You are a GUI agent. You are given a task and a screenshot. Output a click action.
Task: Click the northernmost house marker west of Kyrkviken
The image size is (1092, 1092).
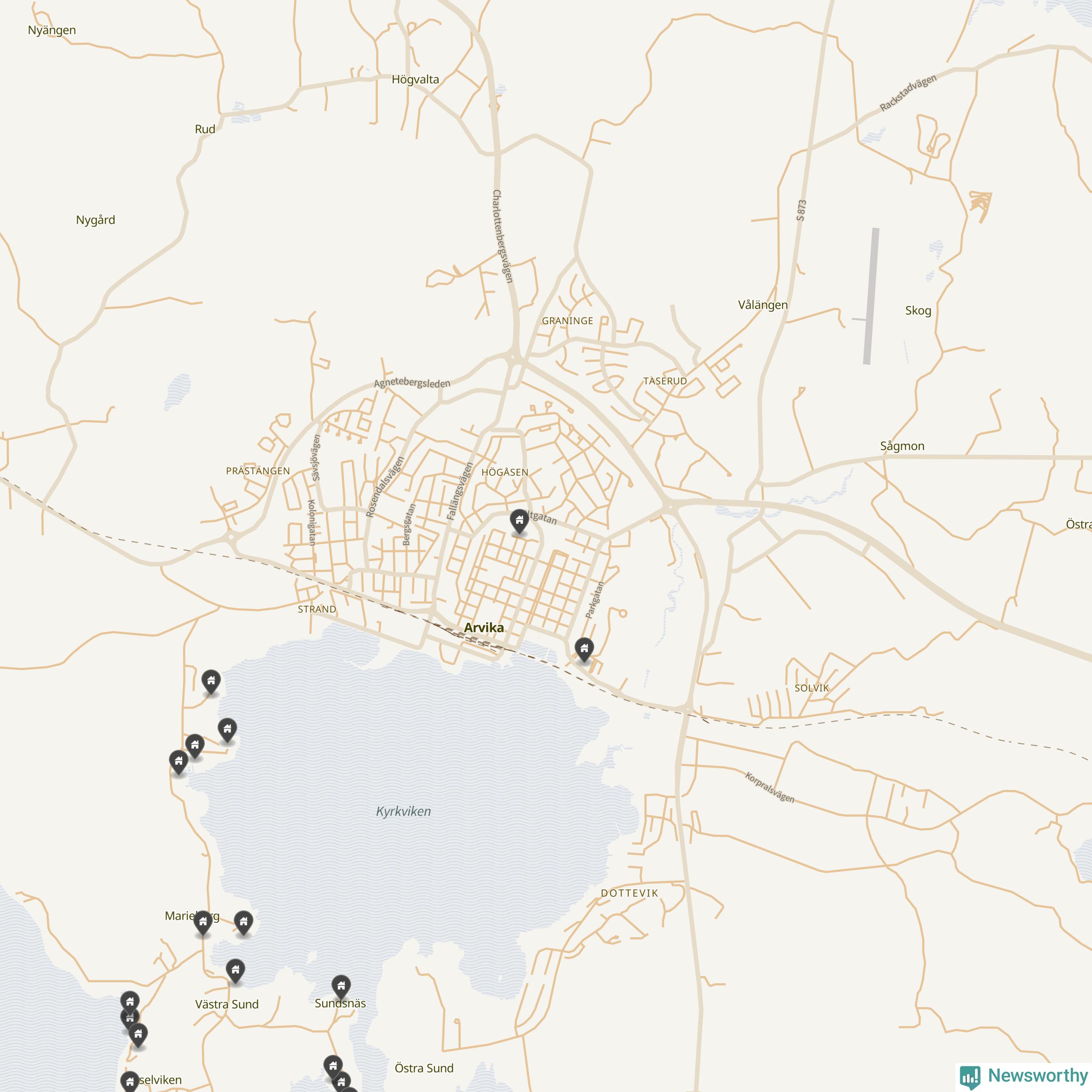pyautogui.click(x=211, y=681)
